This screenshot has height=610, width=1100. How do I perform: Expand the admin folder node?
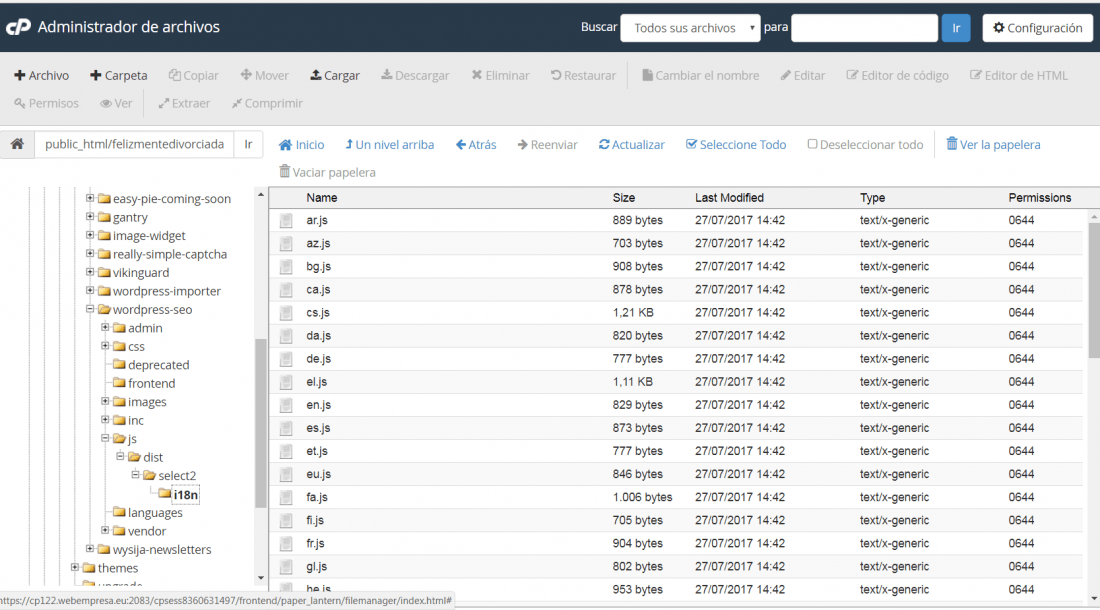pyautogui.click(x=105, y=327)
